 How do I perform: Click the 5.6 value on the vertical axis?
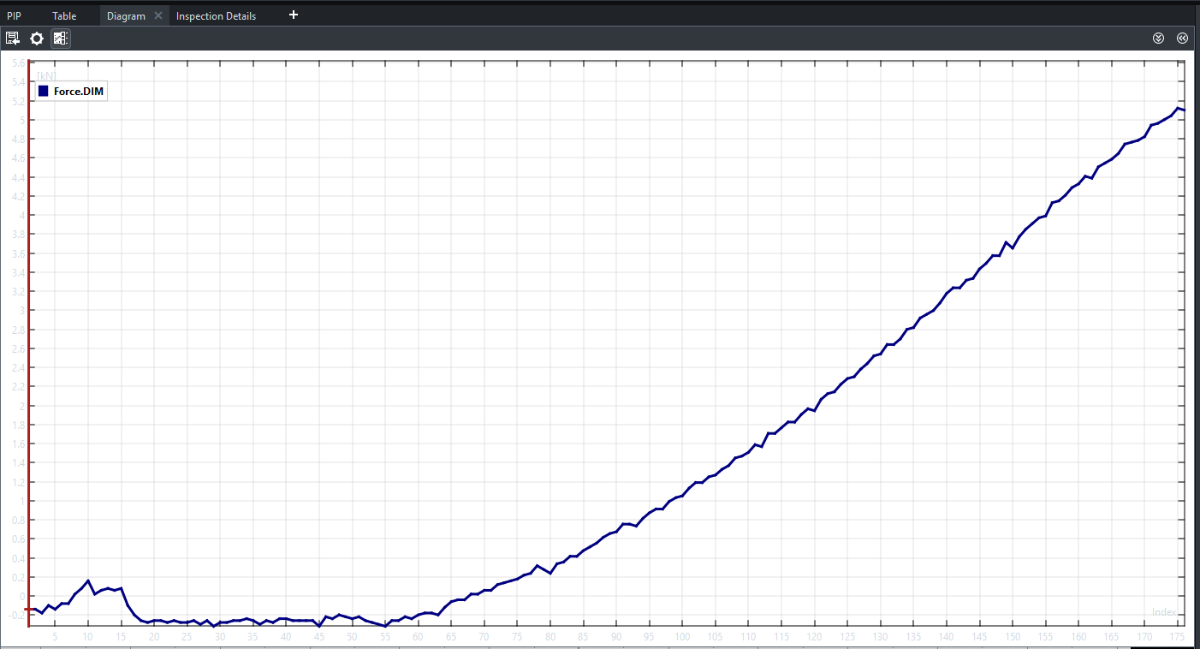click(x=18, y=63)
